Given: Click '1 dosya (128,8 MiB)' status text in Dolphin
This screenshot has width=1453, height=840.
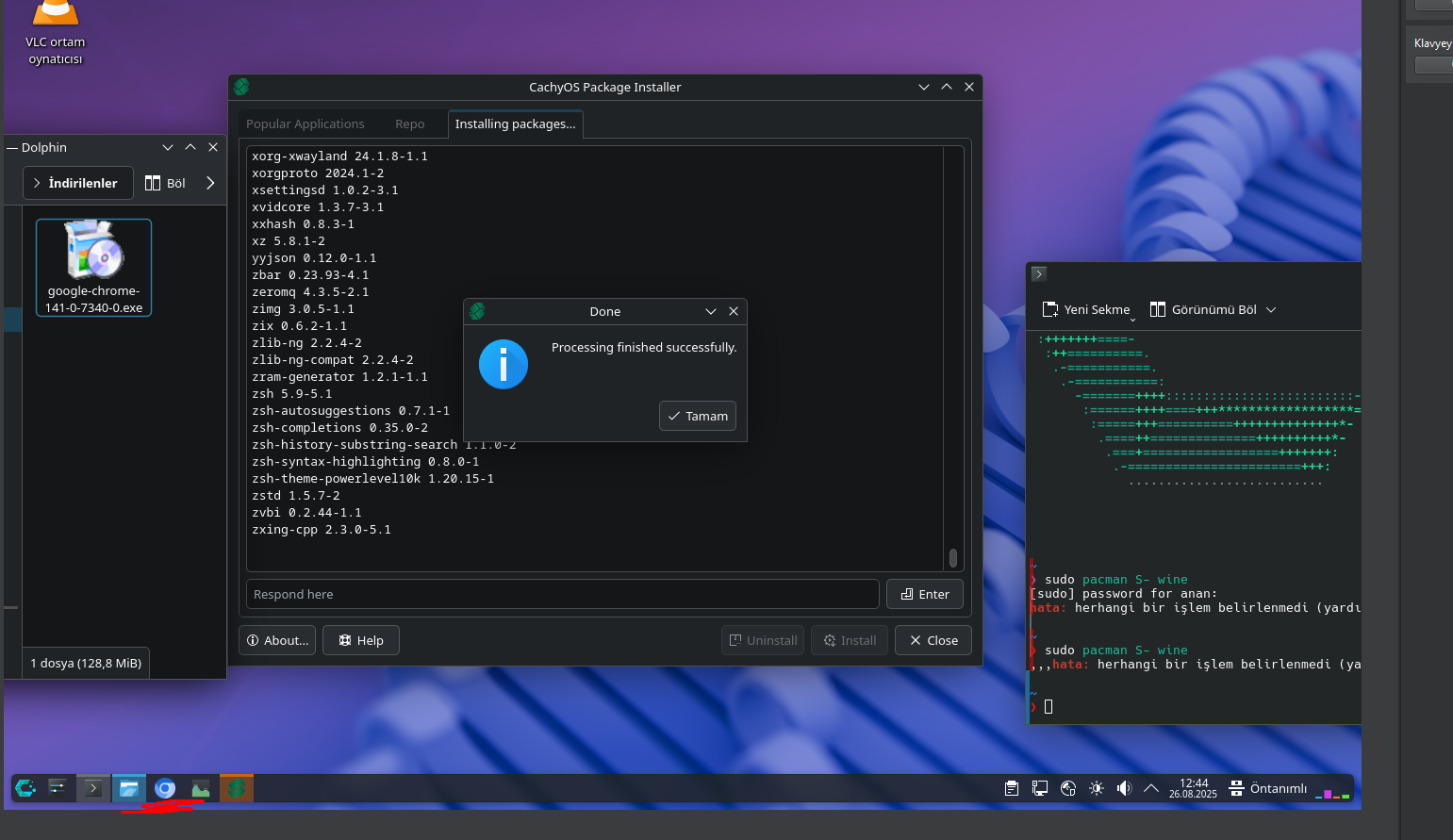Looking at the screenshot, I should pyautogui.click(x=86, y=663).
